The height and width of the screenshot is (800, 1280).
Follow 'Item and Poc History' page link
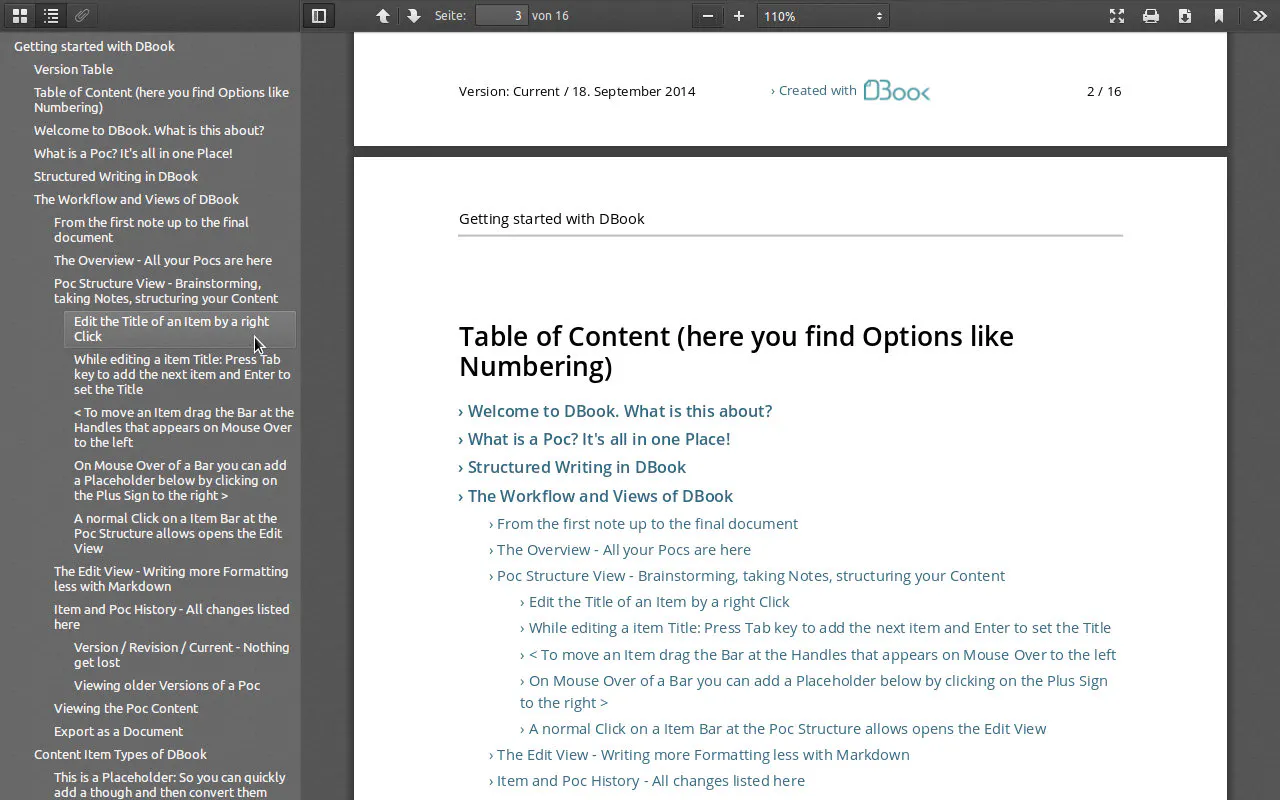(647, 780)
